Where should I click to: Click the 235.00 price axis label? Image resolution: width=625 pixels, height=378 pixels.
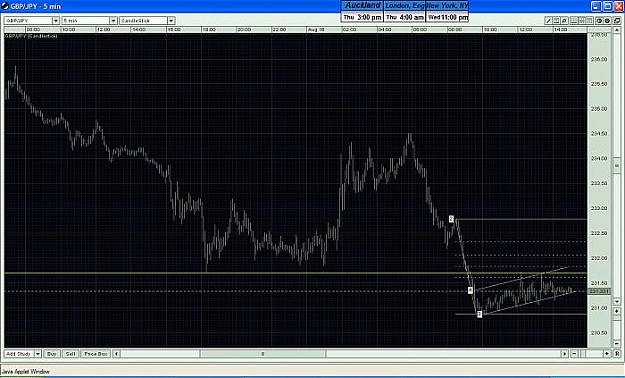point(599,109)
